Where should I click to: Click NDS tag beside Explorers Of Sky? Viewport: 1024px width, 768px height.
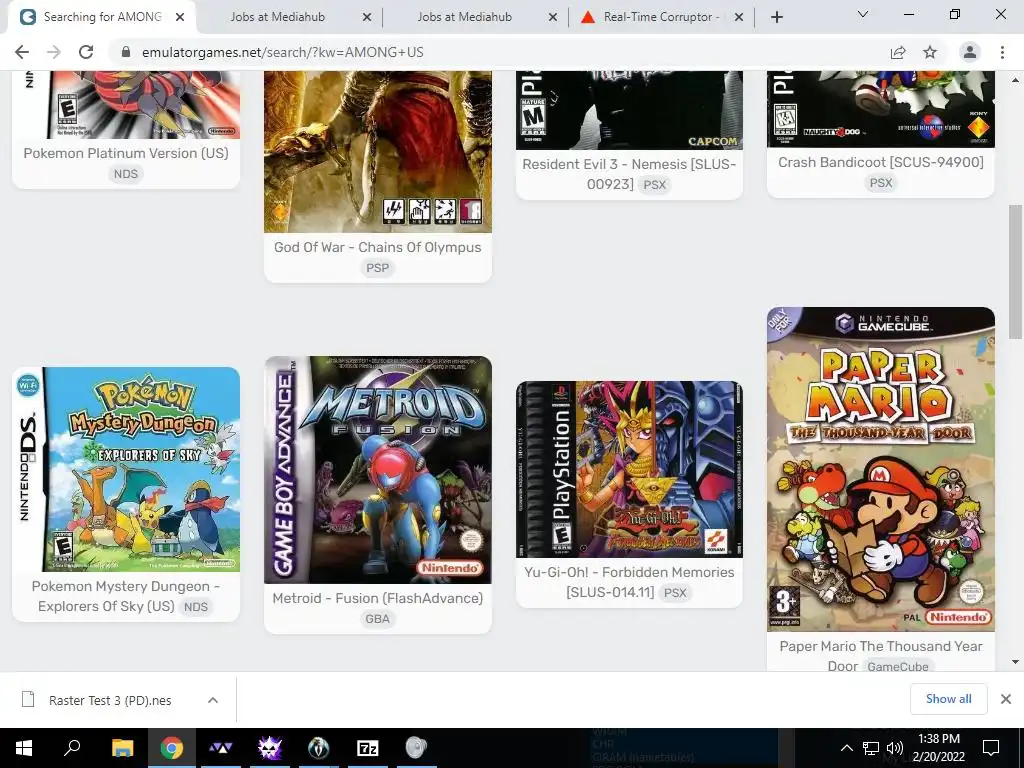[x=195, y=607]
